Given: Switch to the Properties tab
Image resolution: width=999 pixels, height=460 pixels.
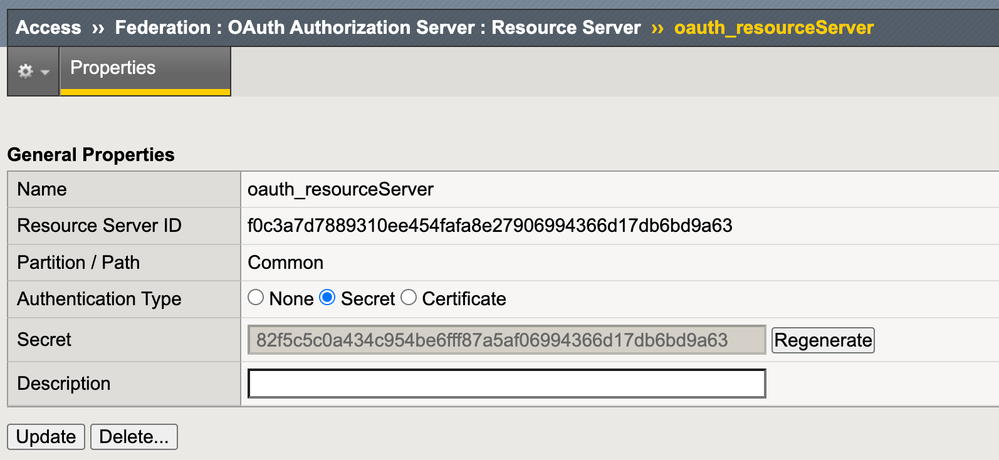Looking at the screenshot, I should coord(113,69).
